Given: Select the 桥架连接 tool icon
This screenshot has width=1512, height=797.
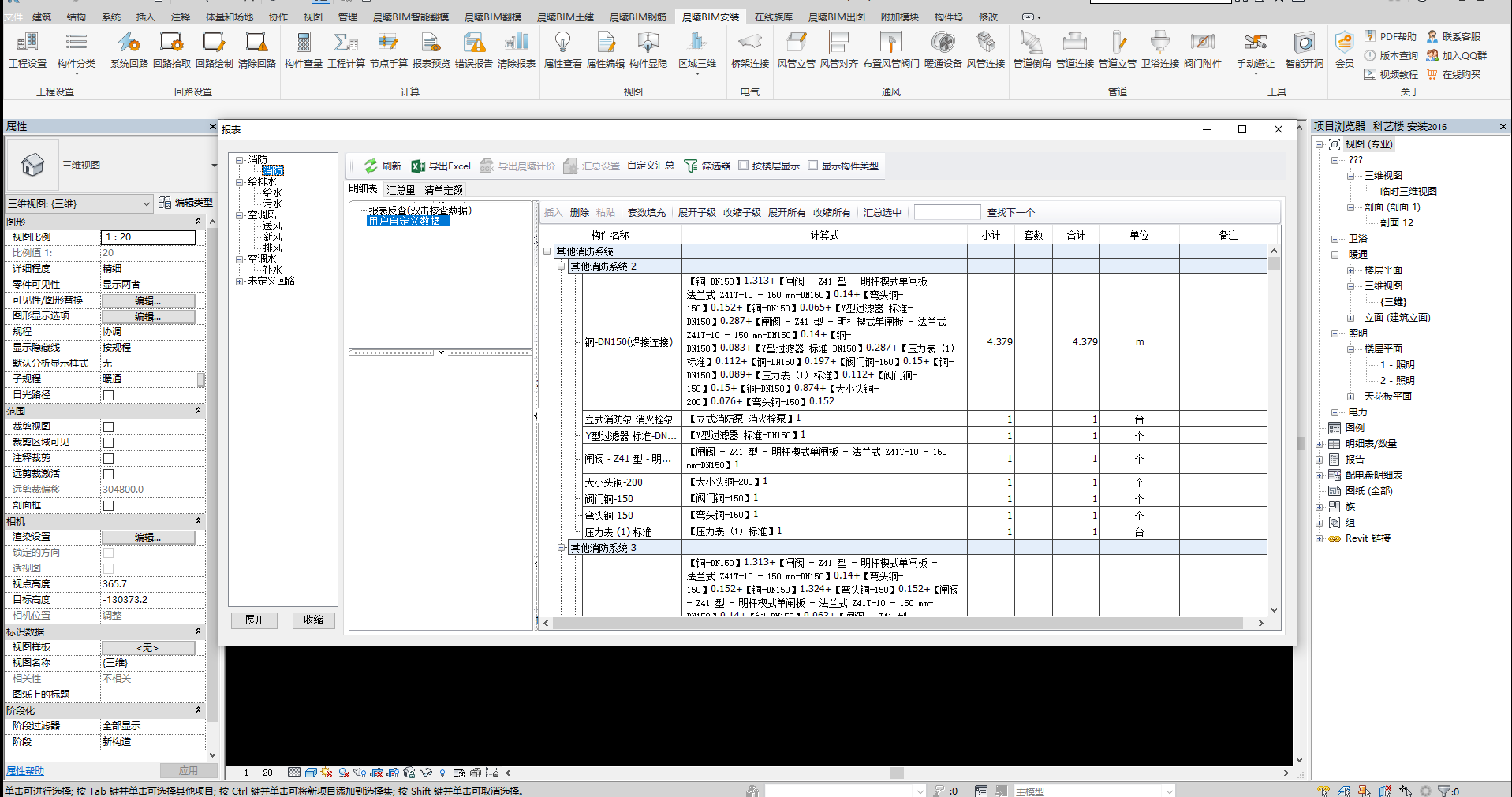Looking at the screenshot, I should tap(749, 43).
